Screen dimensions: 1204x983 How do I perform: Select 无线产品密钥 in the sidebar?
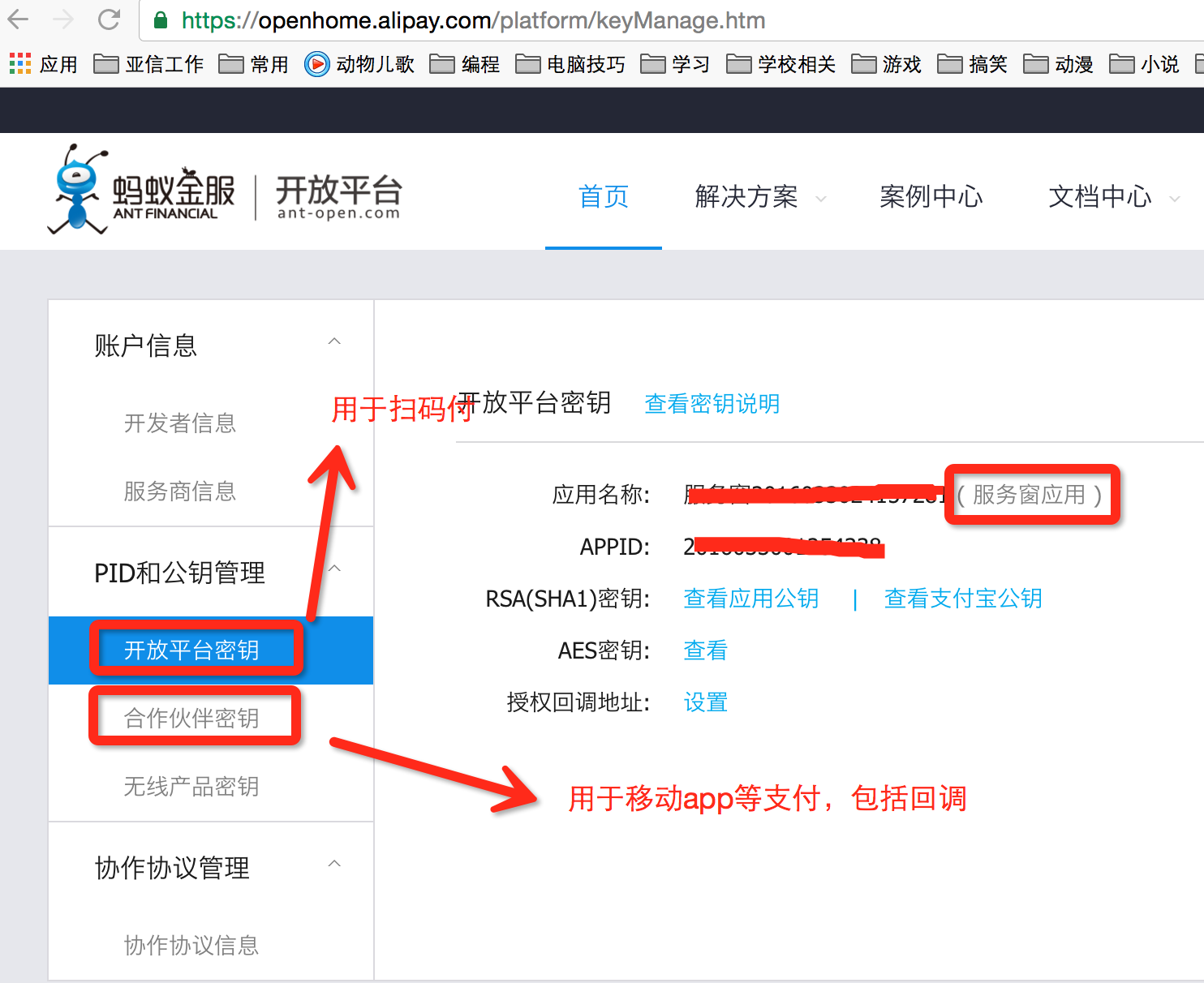tap(191, 786)
